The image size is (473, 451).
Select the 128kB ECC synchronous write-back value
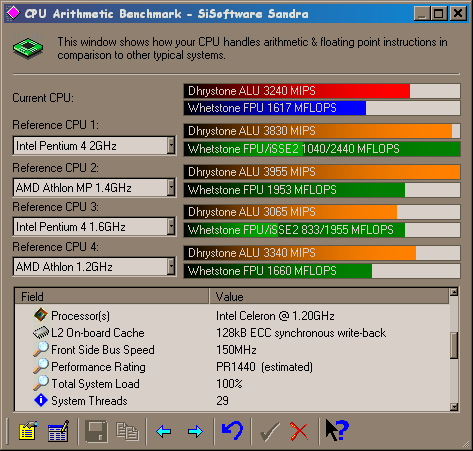tap(301, 333)
